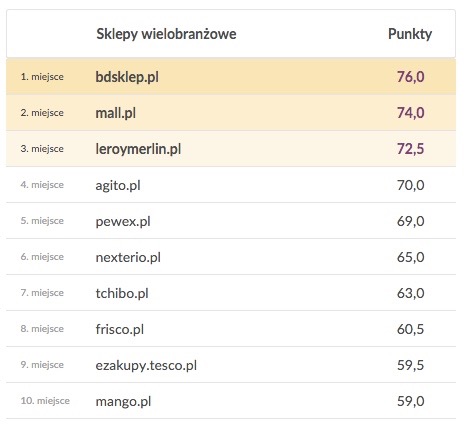Click the 70,0 points value
This screenshot has height=431, width=466.
[x=410, y=185]
